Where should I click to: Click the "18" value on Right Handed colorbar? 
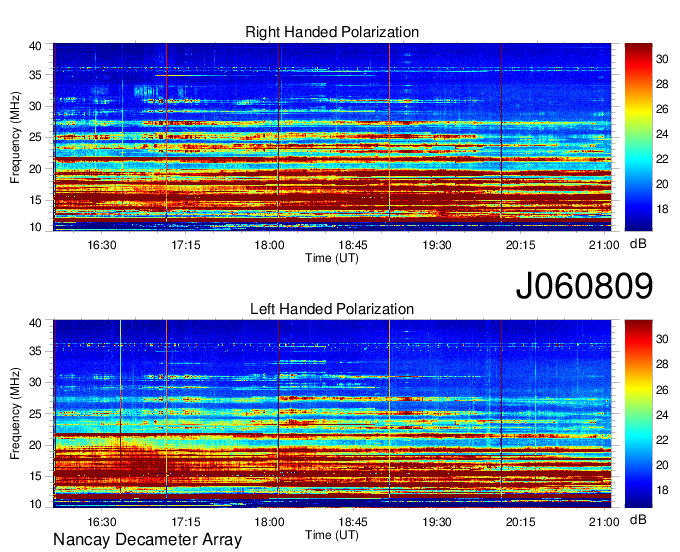(662, 209)
